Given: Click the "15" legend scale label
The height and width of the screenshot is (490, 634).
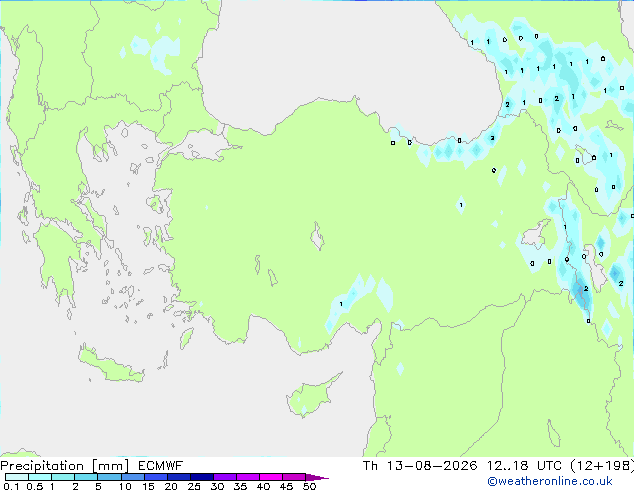Looking at the screenshot, I should pos(148,486).
